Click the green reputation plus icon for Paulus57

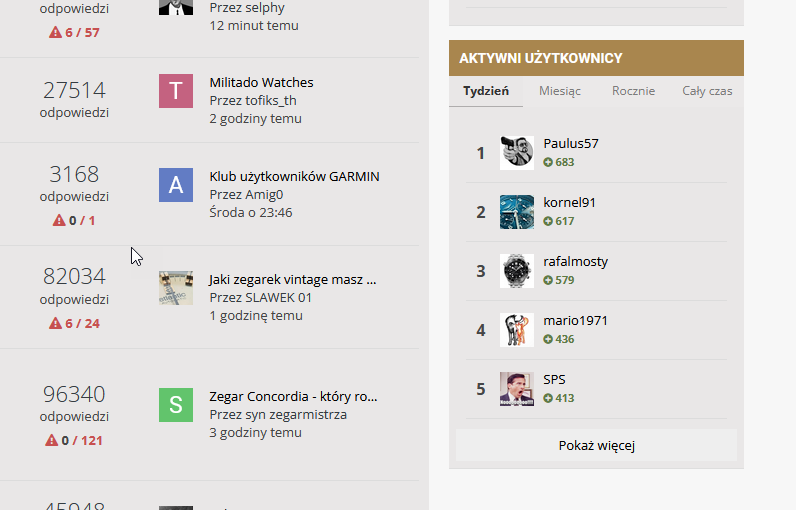coord(548,162)
